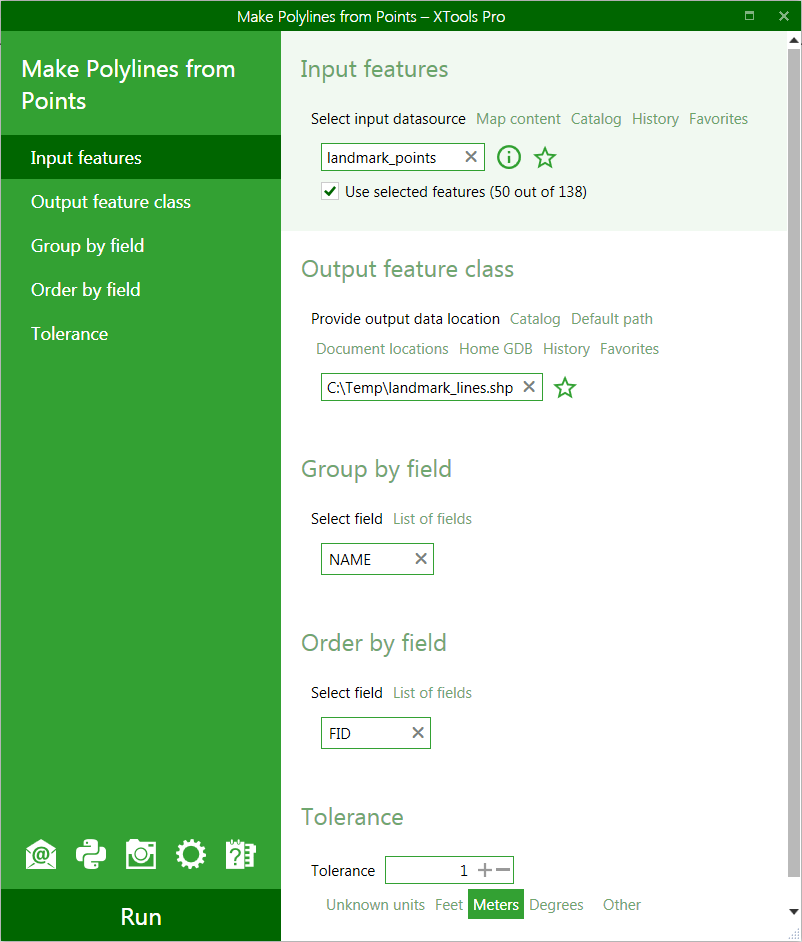Open Favorites for input datasource
Viewport: 802px width, 942px height.
(x=718, y=119)
